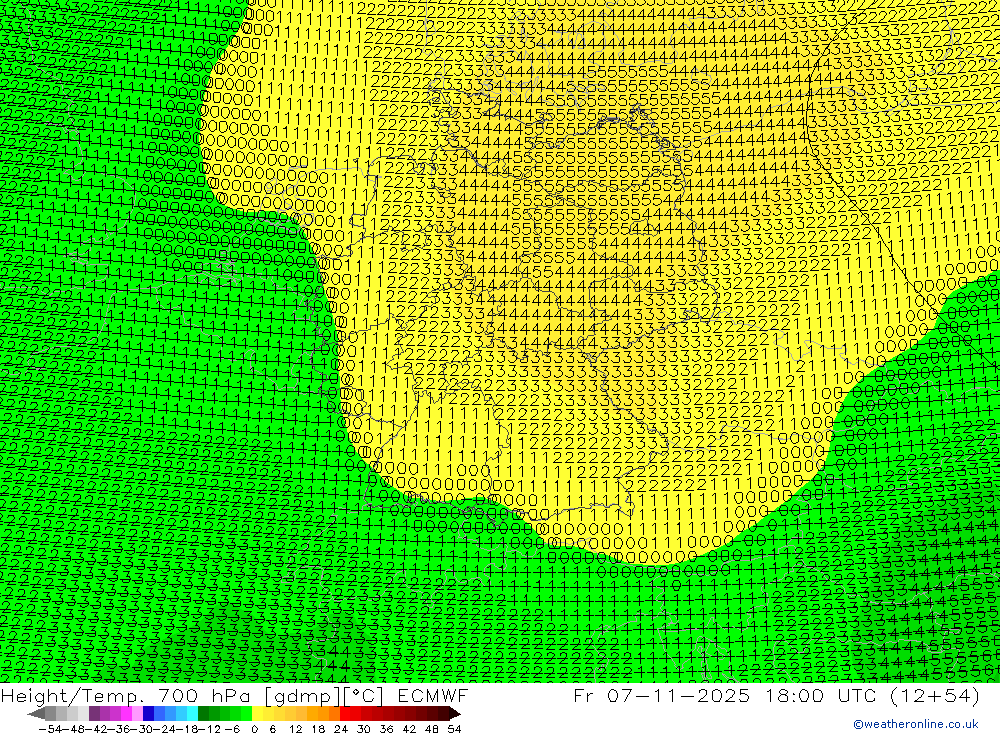Select the '-54' legend scale label
Image resolution: width=1000 pixels, height=733 pixels.
pos(50,729)
